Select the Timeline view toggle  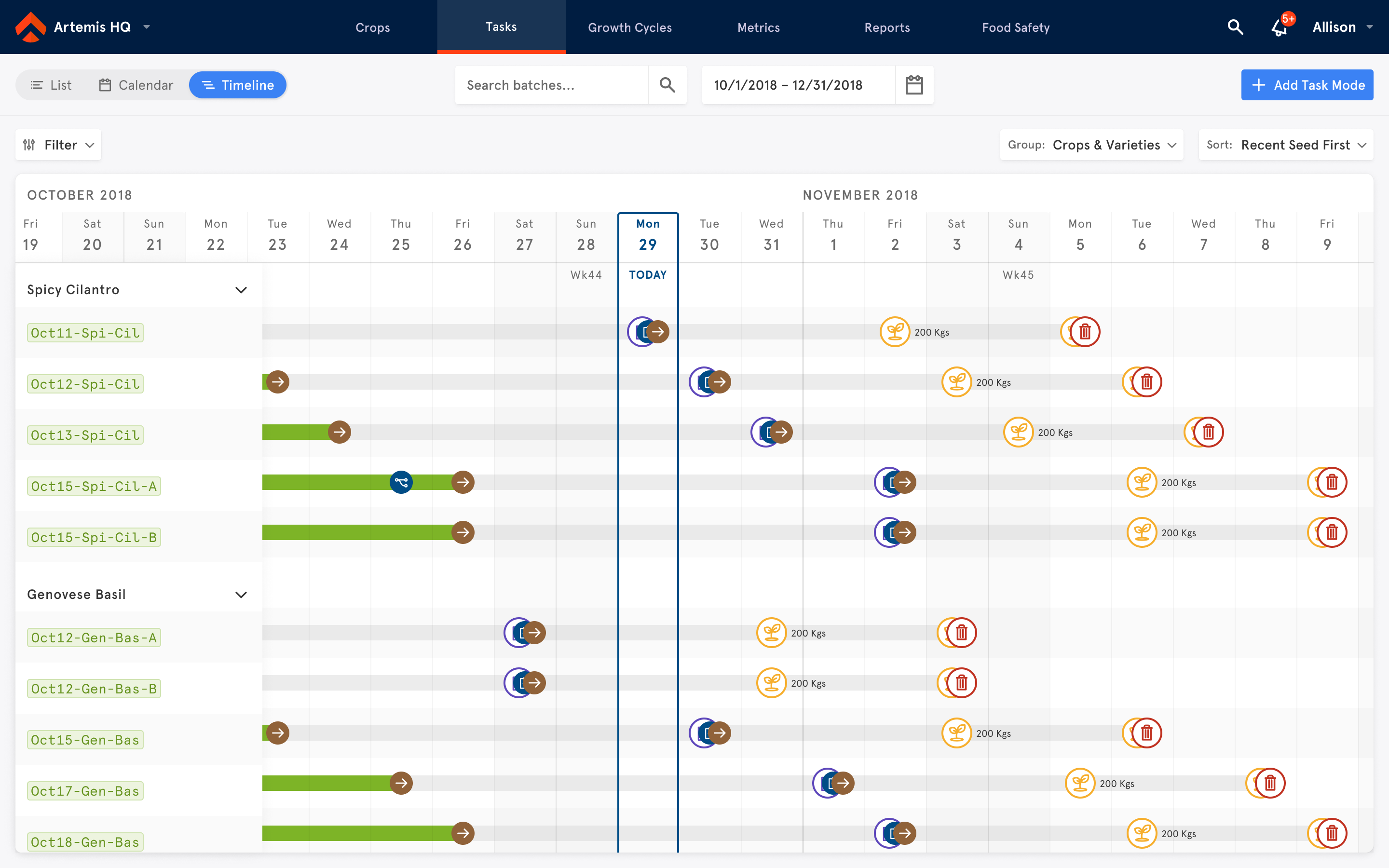[x=238, y=85]
